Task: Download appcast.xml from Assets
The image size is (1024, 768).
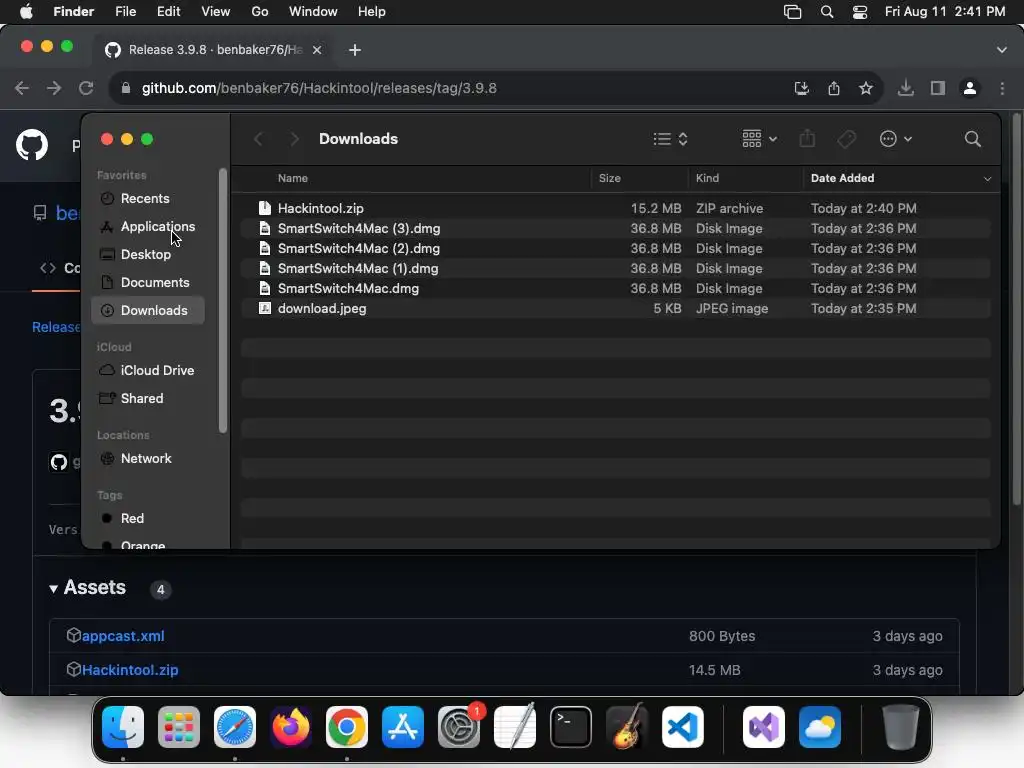Action: coord(123,636)
